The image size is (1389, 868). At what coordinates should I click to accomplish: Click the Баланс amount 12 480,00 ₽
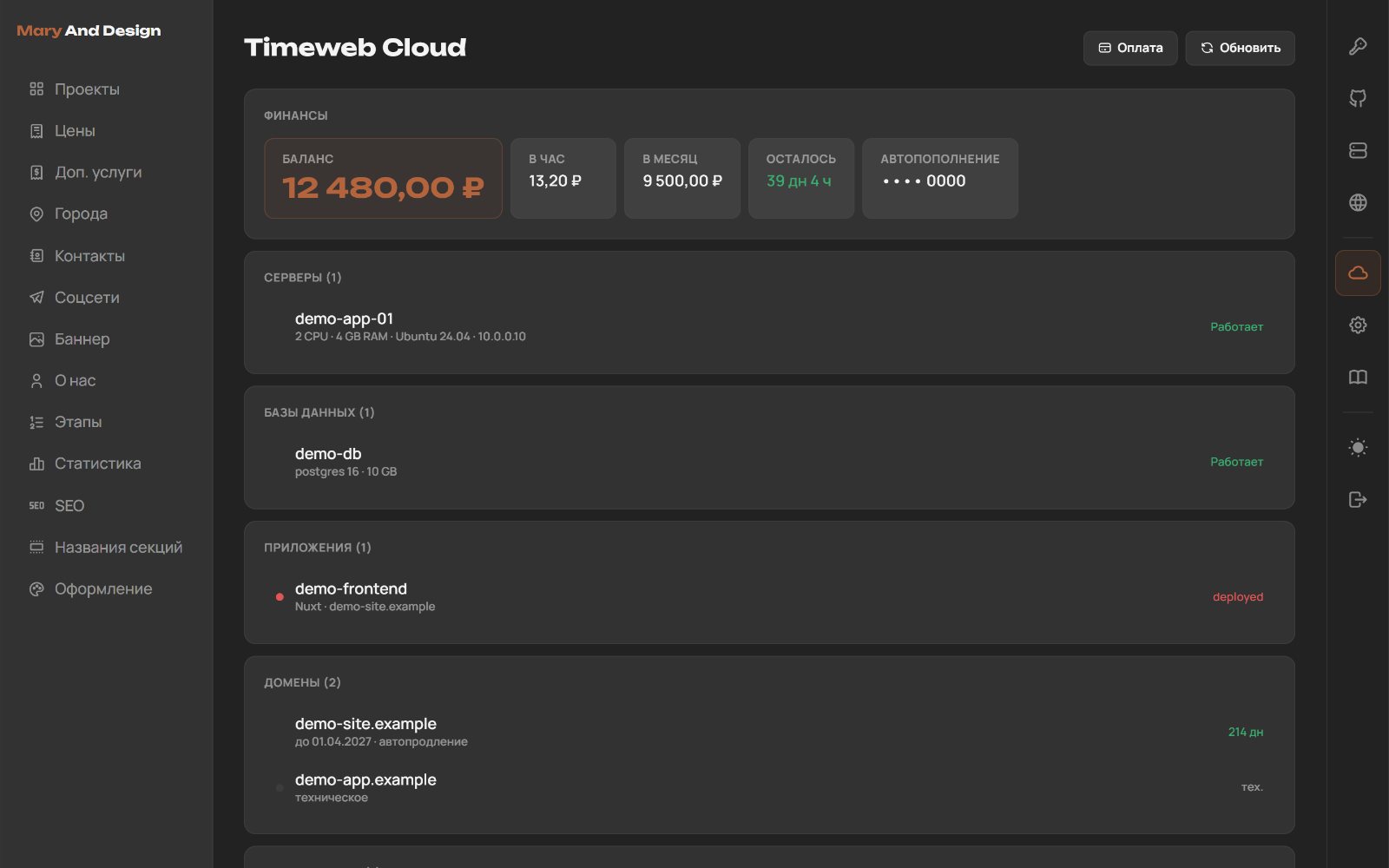(383, 187)
